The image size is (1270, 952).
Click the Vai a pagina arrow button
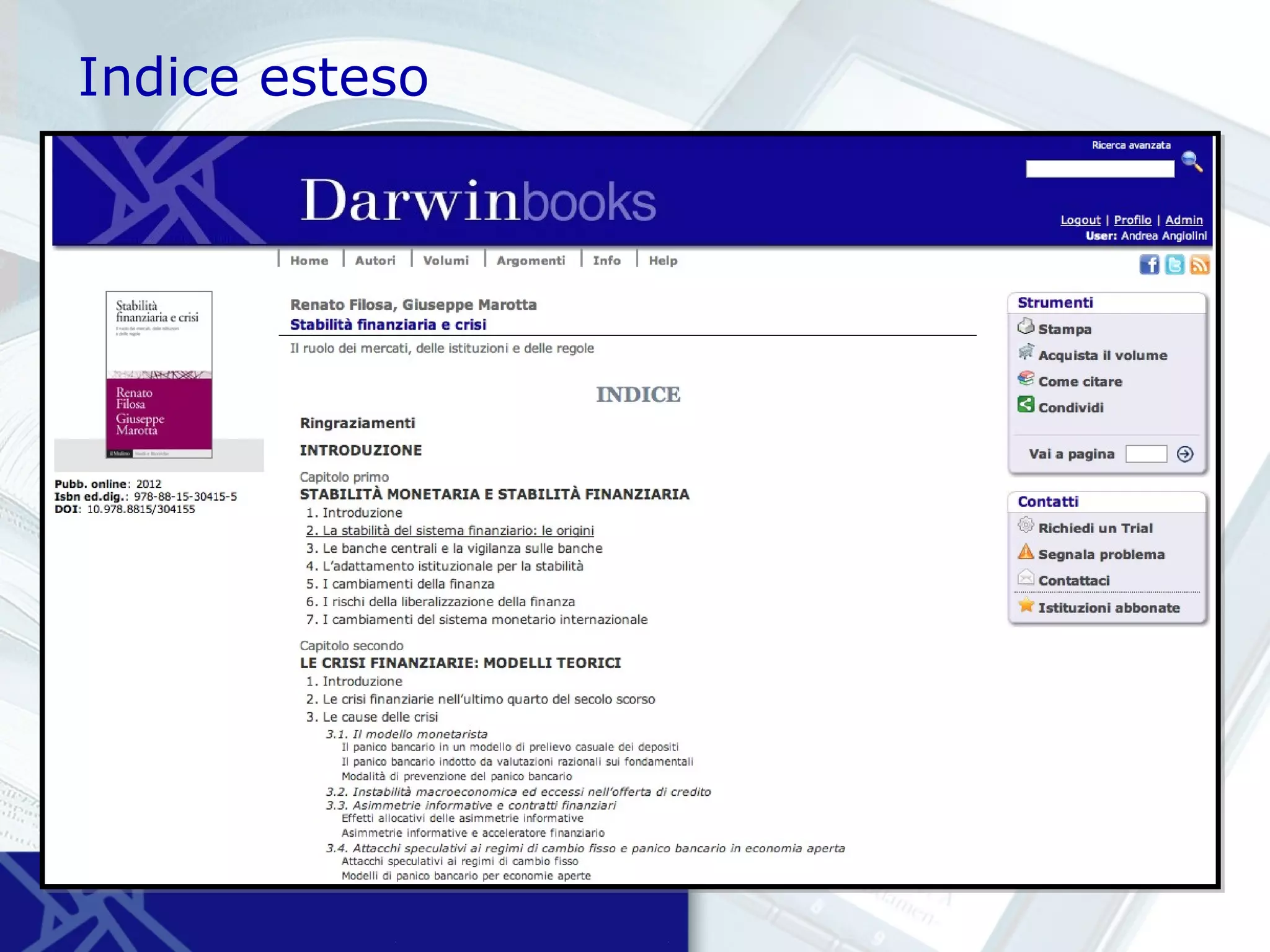(1184, 454)
